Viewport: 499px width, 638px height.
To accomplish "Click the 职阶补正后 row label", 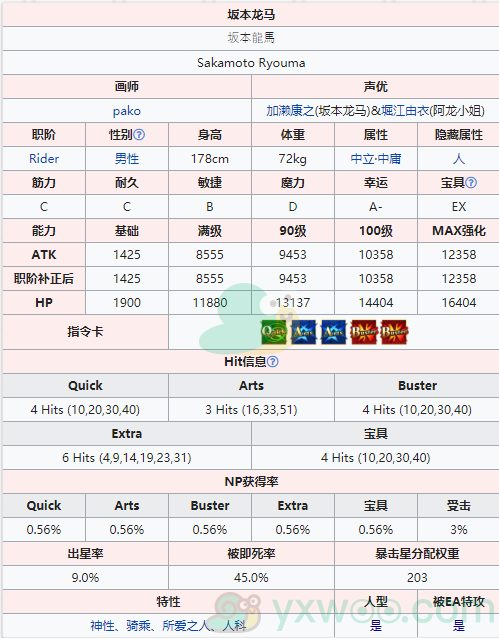I will click(x=44, y=279).
